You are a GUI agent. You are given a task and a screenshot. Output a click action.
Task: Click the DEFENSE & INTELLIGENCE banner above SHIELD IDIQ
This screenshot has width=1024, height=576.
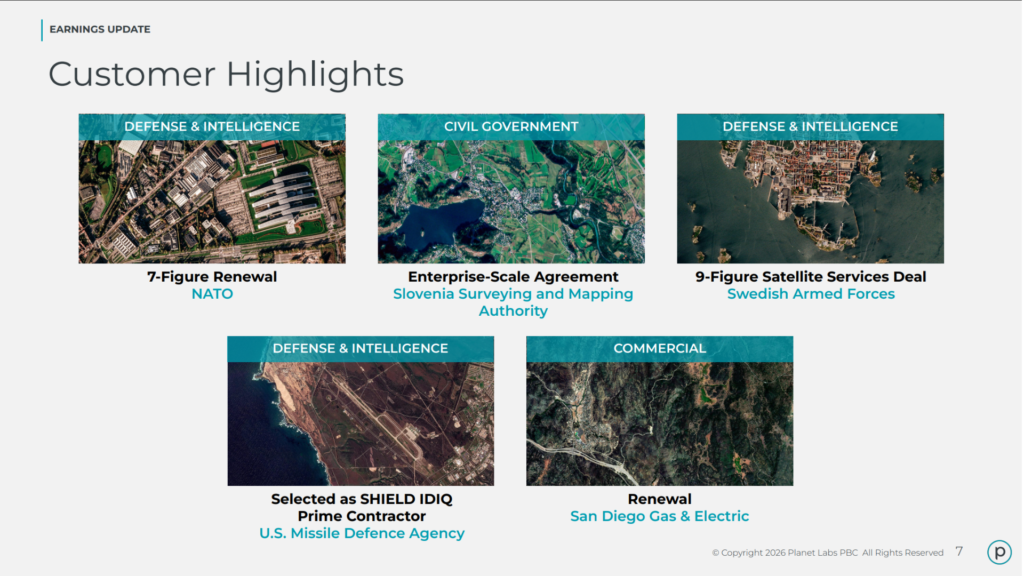click(x=361, y=348)
